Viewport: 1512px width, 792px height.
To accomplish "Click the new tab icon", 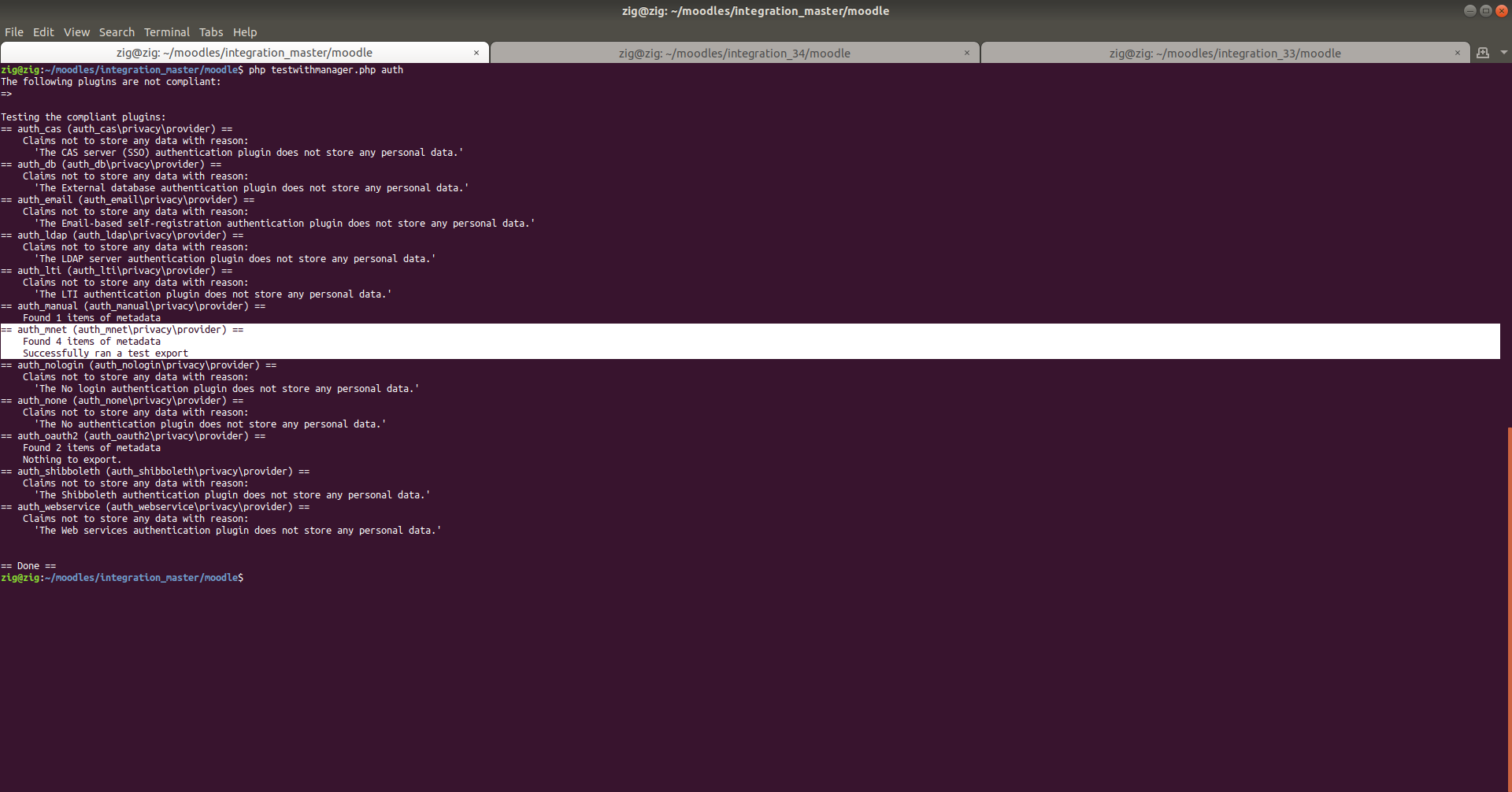I will (x=1483, y=53).
